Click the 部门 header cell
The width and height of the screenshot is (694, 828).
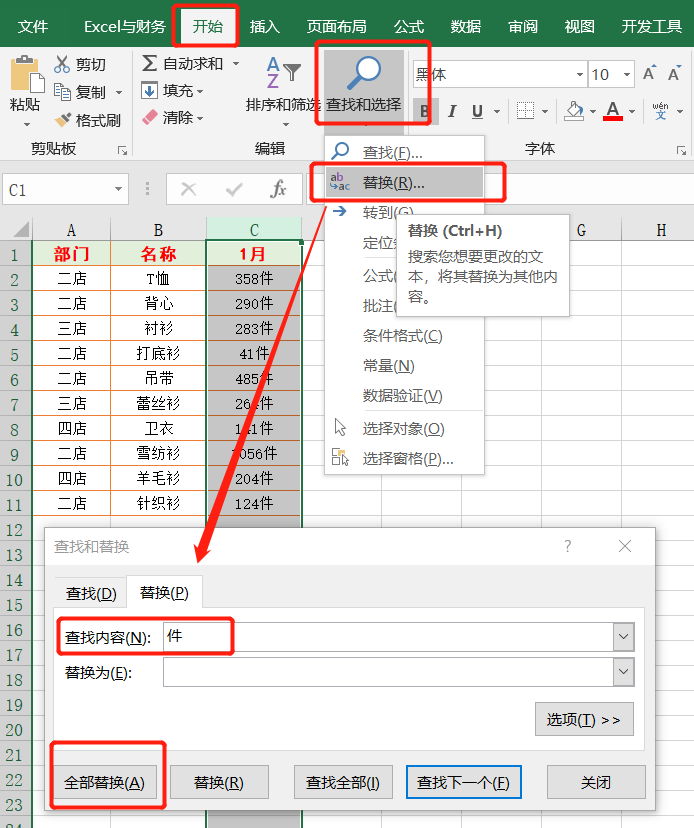tap(71, 254)
